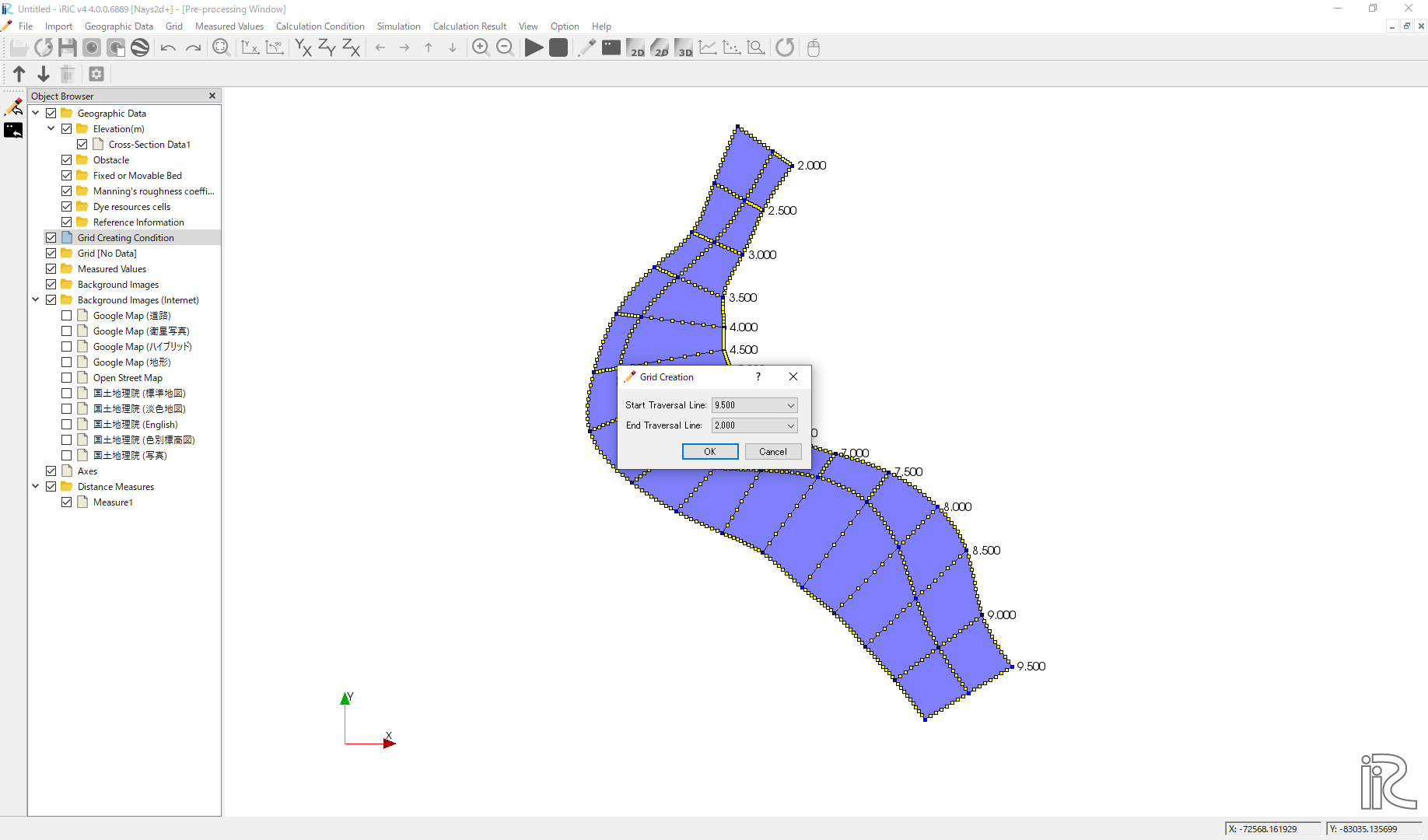Click the Google Earth globe export icon
1428x840 pixels.
pos(140,48)
